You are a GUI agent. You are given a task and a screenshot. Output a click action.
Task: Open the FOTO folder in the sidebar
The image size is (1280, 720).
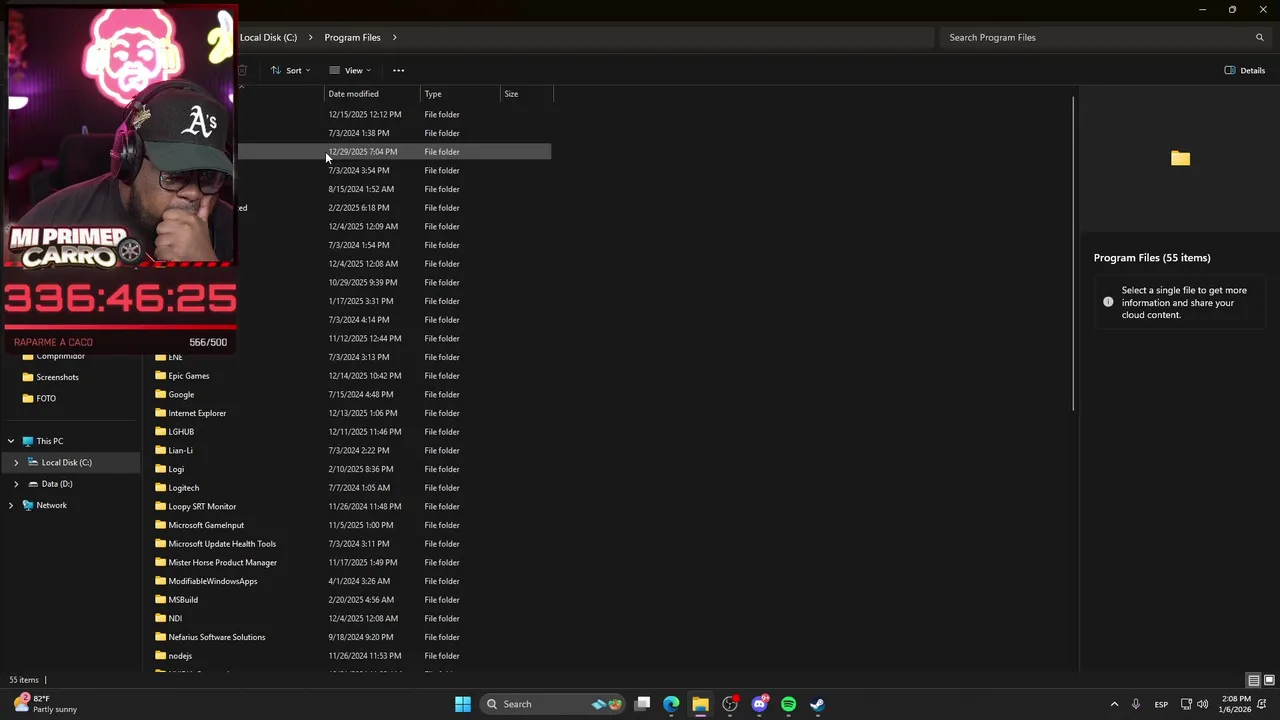click(x=46, y=398)
